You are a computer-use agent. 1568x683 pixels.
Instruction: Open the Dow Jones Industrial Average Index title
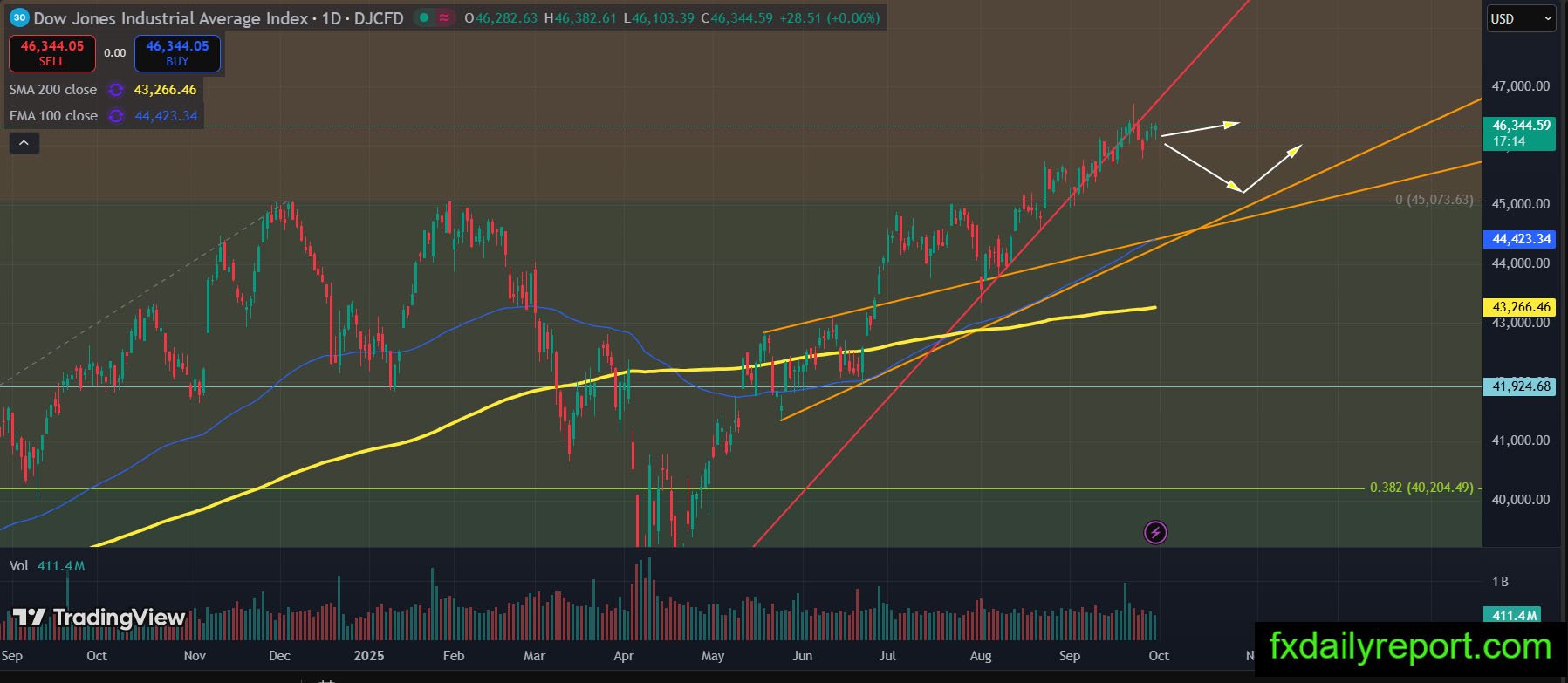click(x=171, y=17)
